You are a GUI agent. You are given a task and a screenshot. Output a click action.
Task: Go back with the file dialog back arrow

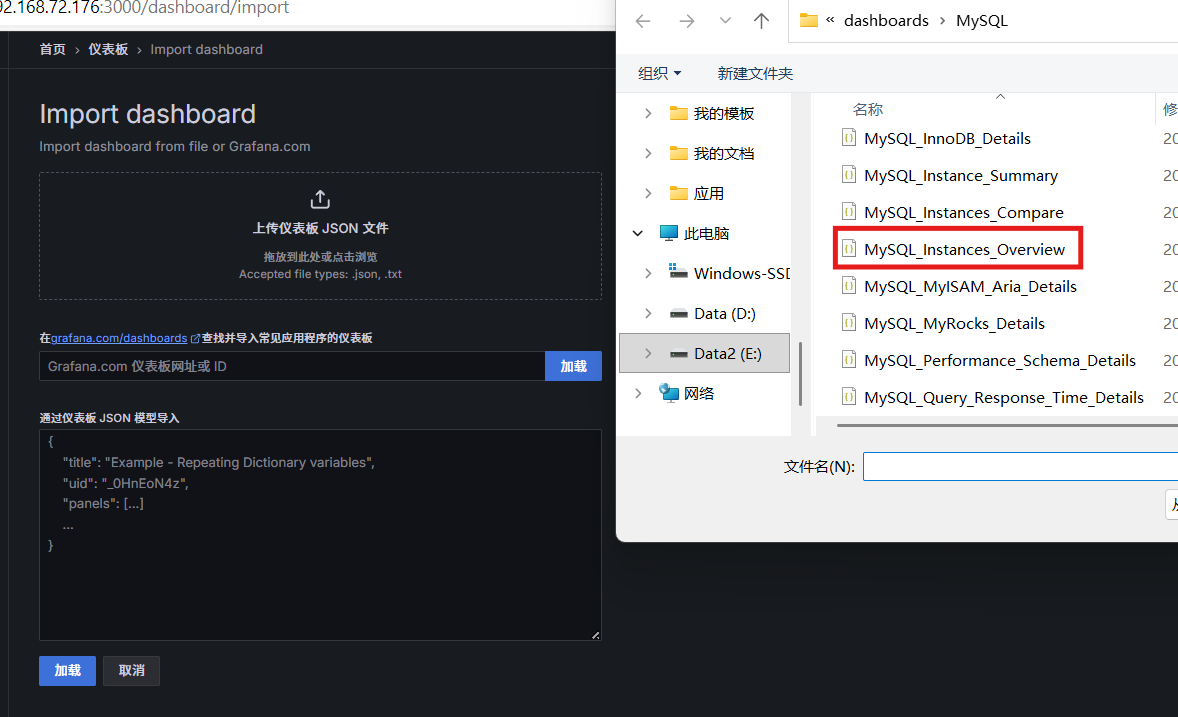click(643, 21)
